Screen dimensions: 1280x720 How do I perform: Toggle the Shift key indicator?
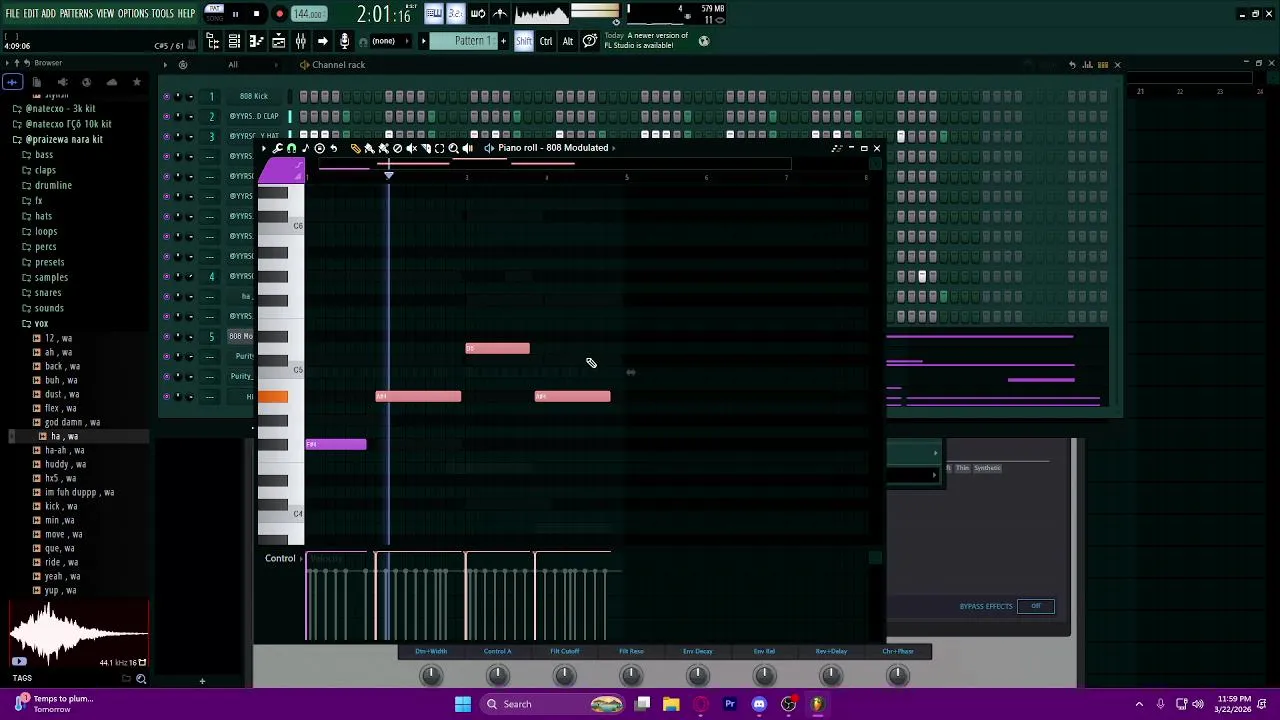[524, 41]
